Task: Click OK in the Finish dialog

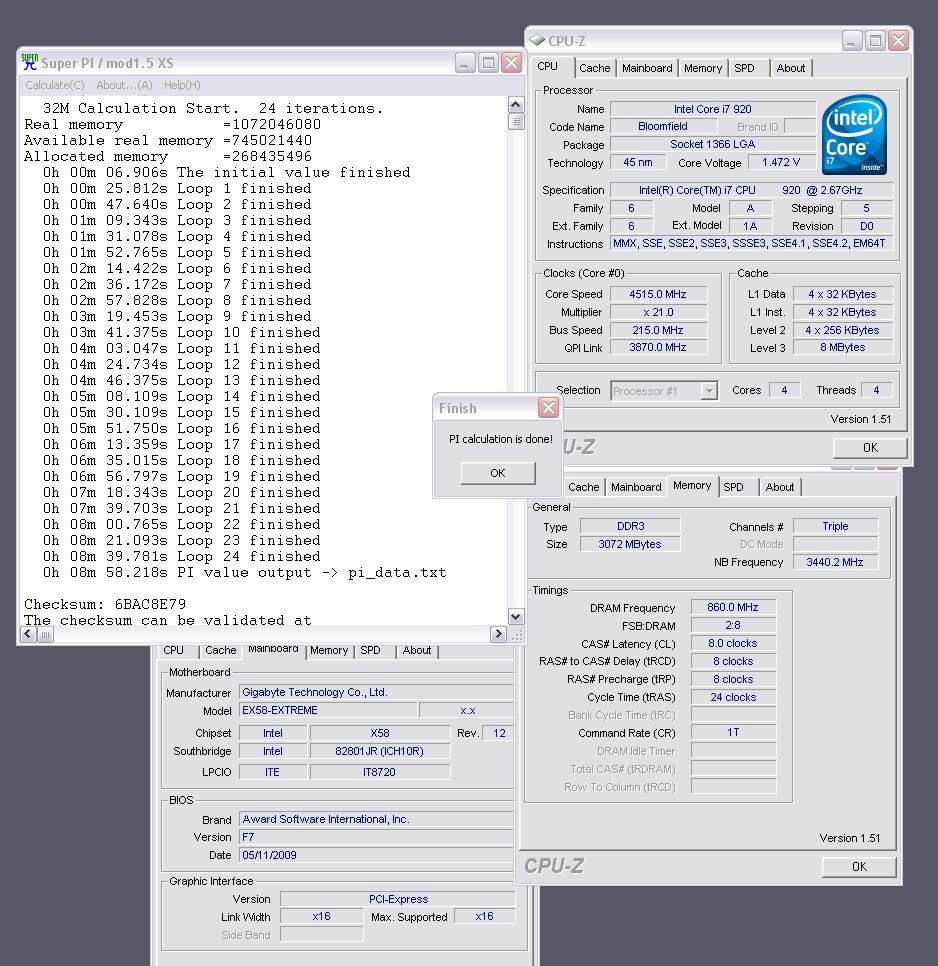Action: click(x=498, y=473)
